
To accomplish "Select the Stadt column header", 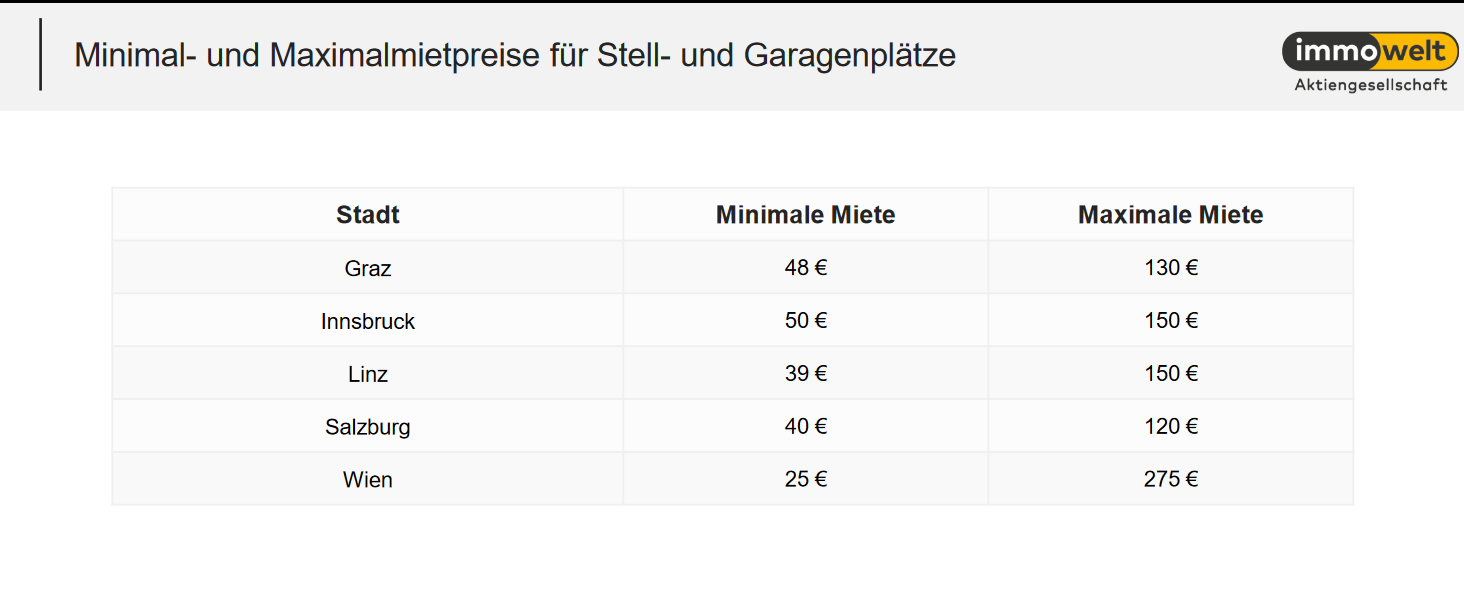I will coord(368,214).
